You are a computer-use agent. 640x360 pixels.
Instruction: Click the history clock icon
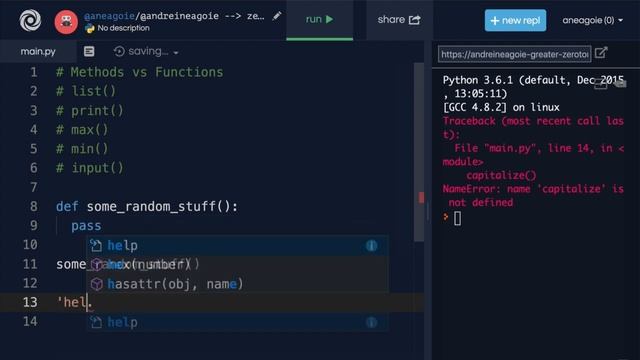click(x=119, y=51)
